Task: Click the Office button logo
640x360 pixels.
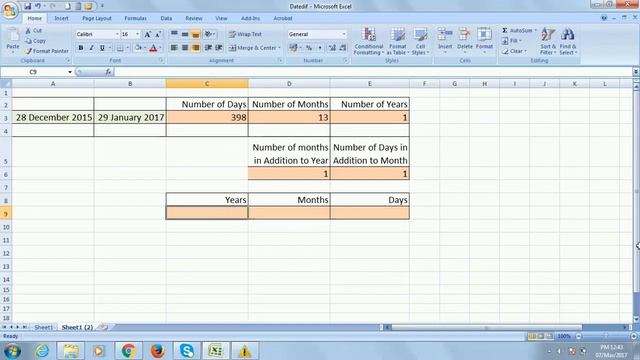Action: 10,10
